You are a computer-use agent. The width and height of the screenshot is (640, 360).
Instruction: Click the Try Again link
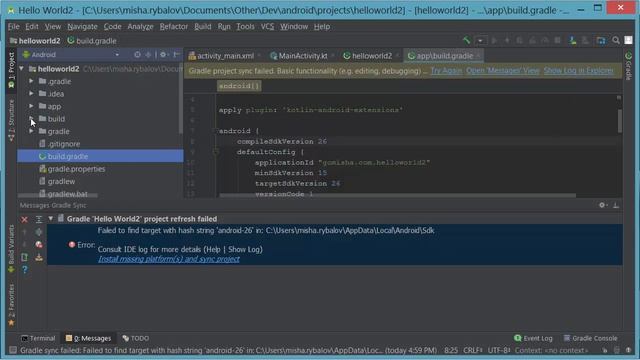(x=446, y=71)
